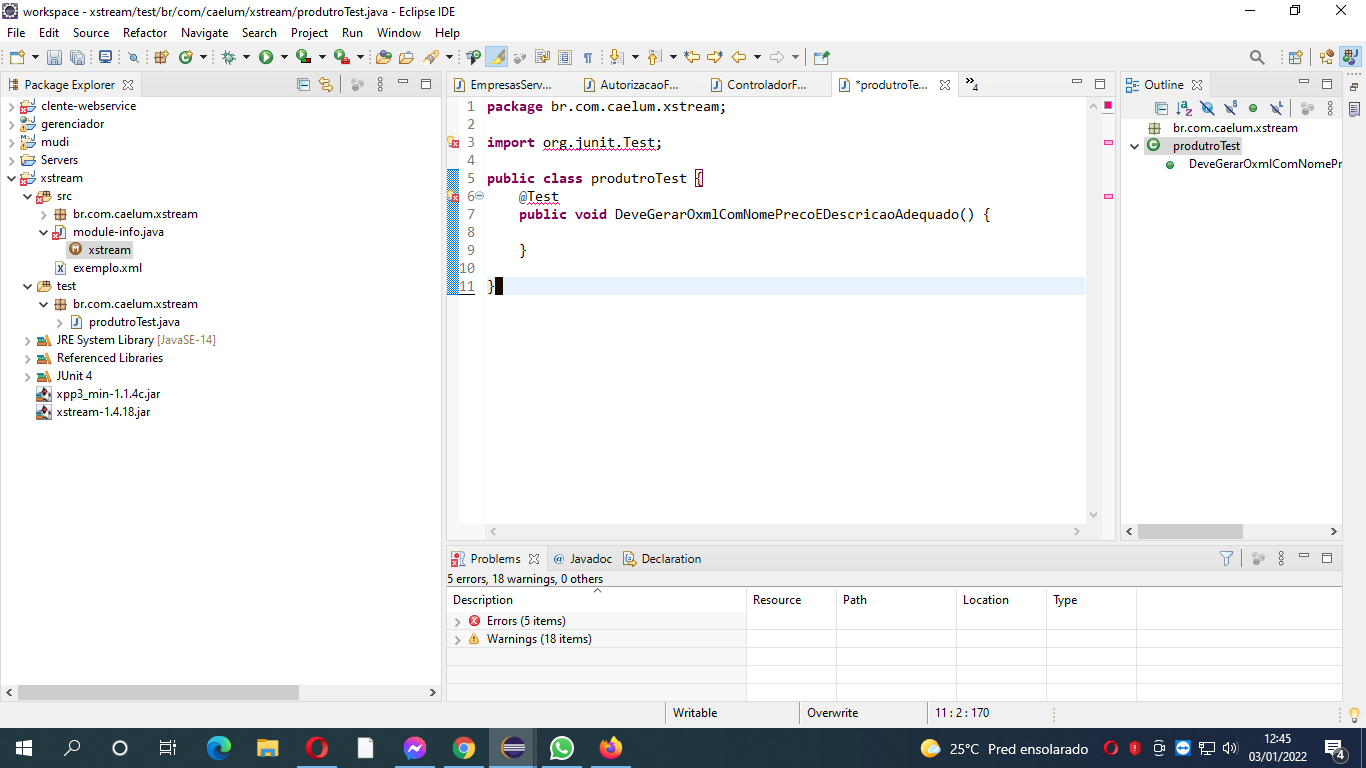Switch to Java EE perspective icon
This screenshot has height=768, width=1366.
(1326, 57)
